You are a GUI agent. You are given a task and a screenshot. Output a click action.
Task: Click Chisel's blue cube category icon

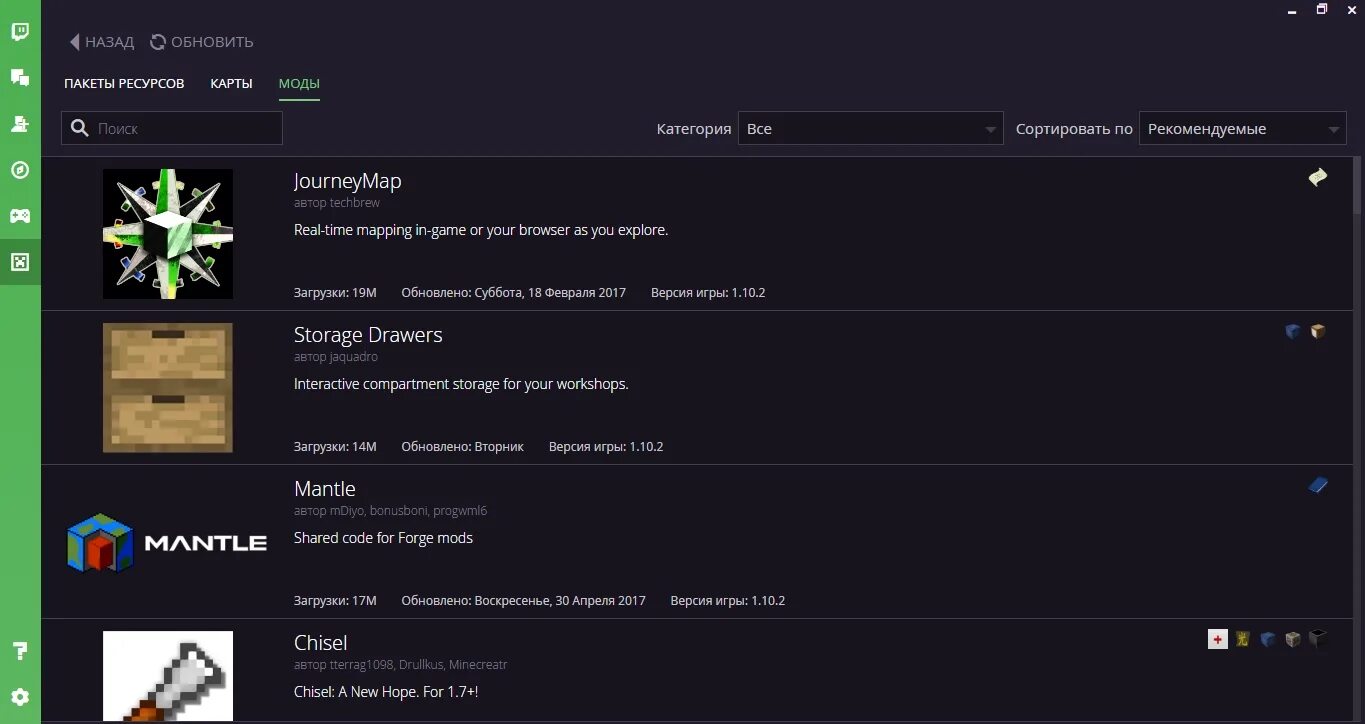tap(1268, 639)
